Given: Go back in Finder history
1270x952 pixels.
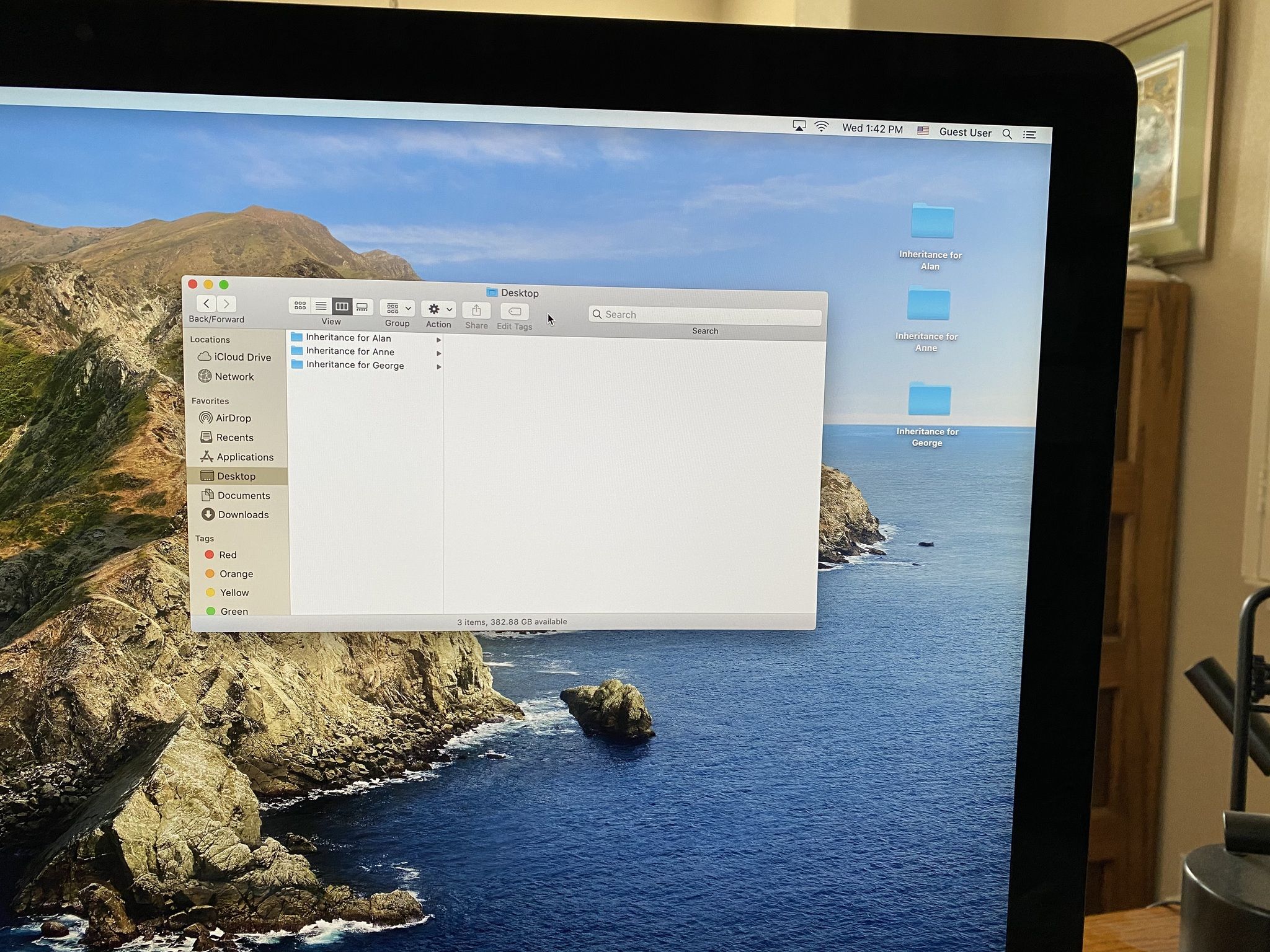Looking at the screenshot, I should coord(206,303).
